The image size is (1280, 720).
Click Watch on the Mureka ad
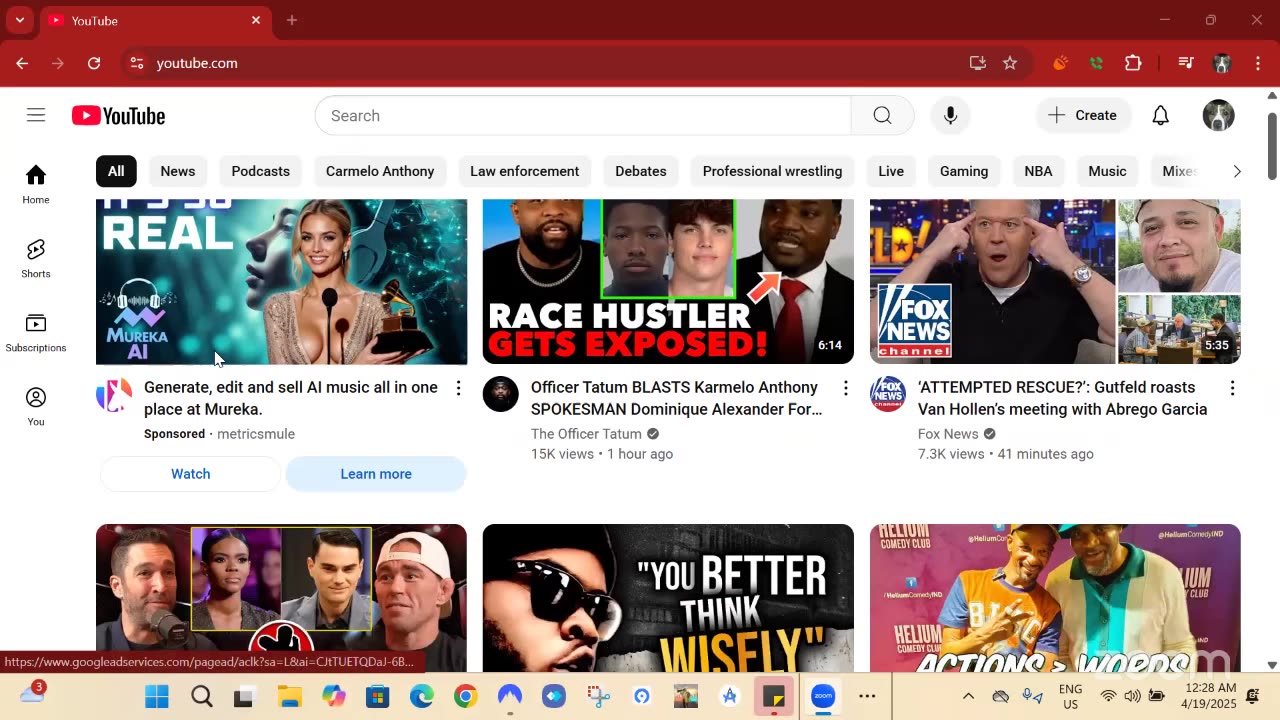click(190, 474)
